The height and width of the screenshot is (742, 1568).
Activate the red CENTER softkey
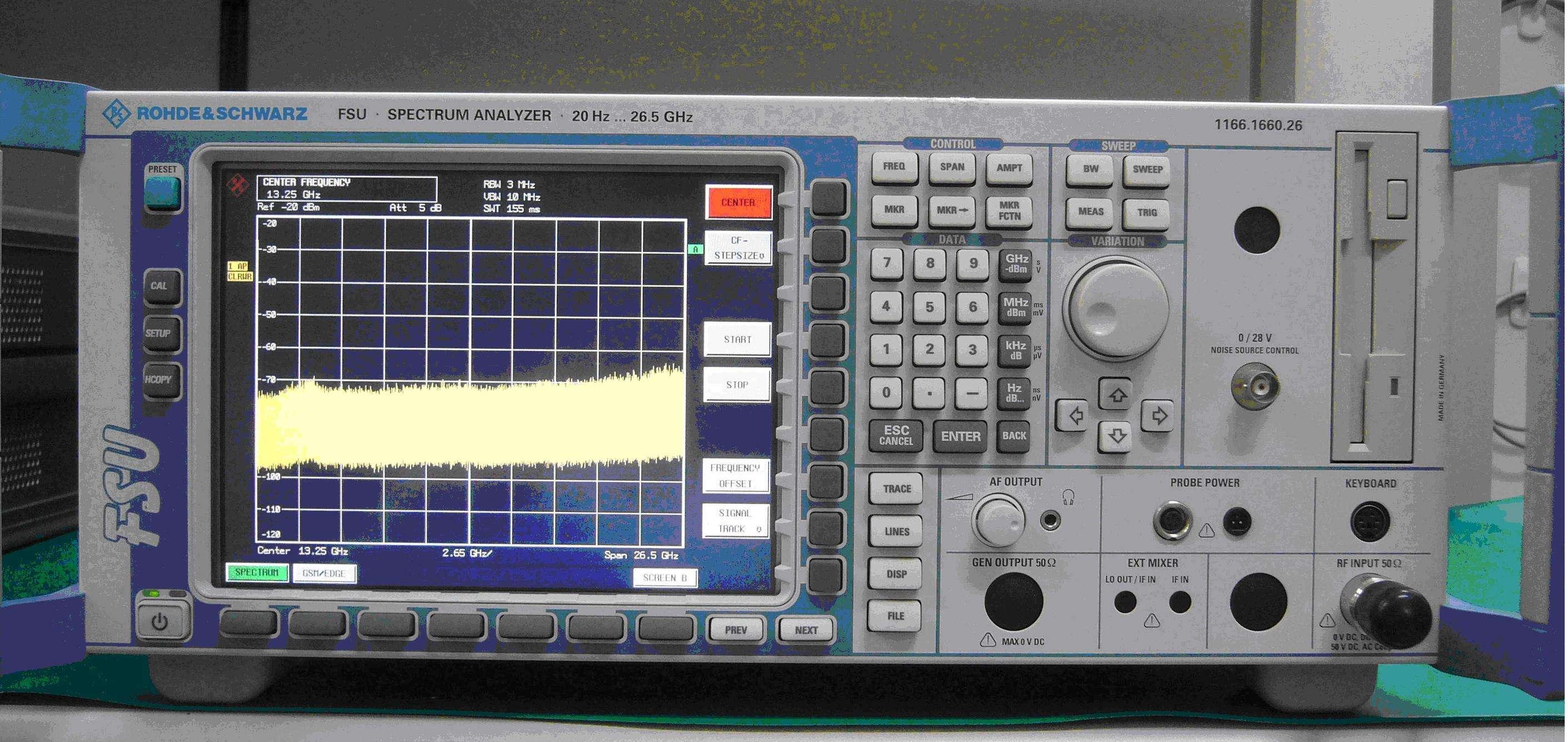pos(738,203)
